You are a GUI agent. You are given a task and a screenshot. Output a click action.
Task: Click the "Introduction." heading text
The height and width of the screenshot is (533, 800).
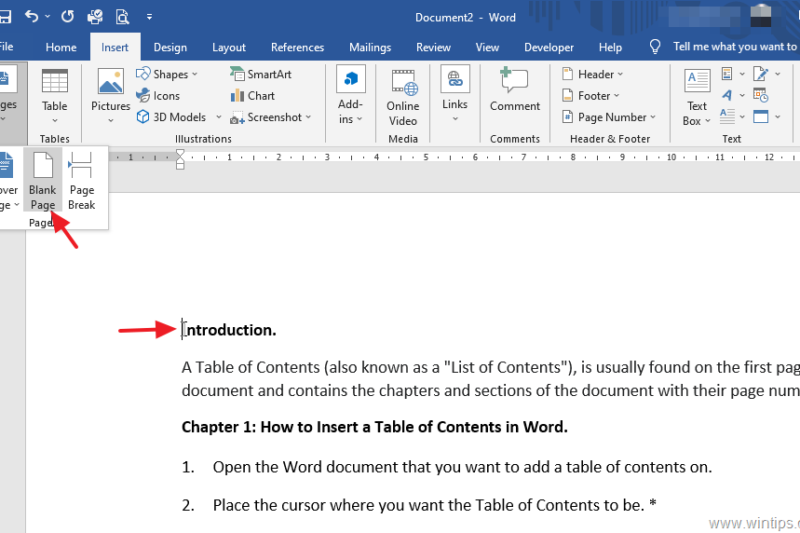(229, 330)
